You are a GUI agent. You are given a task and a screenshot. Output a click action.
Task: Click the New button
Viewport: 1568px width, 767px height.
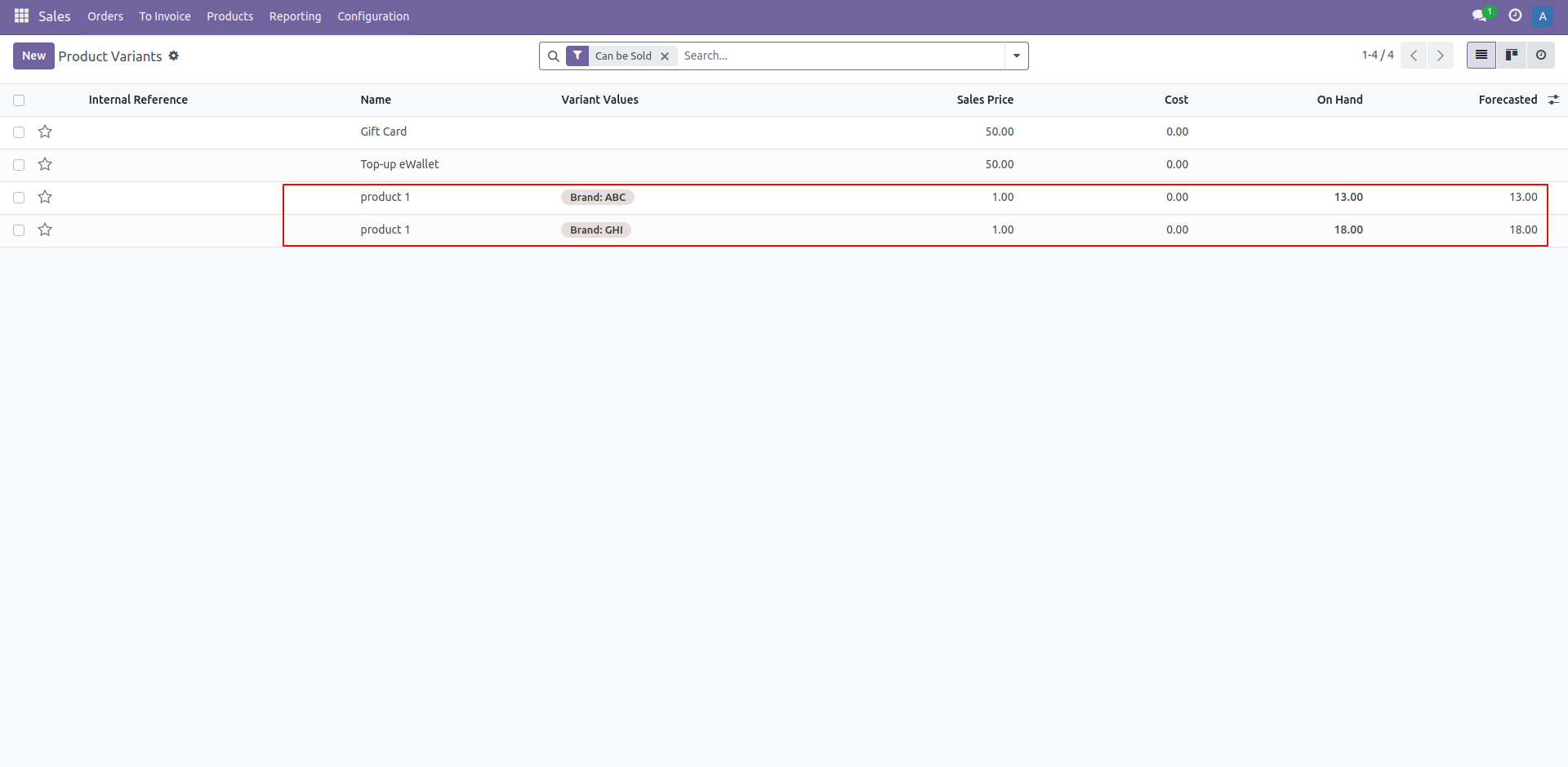(33, 56)
